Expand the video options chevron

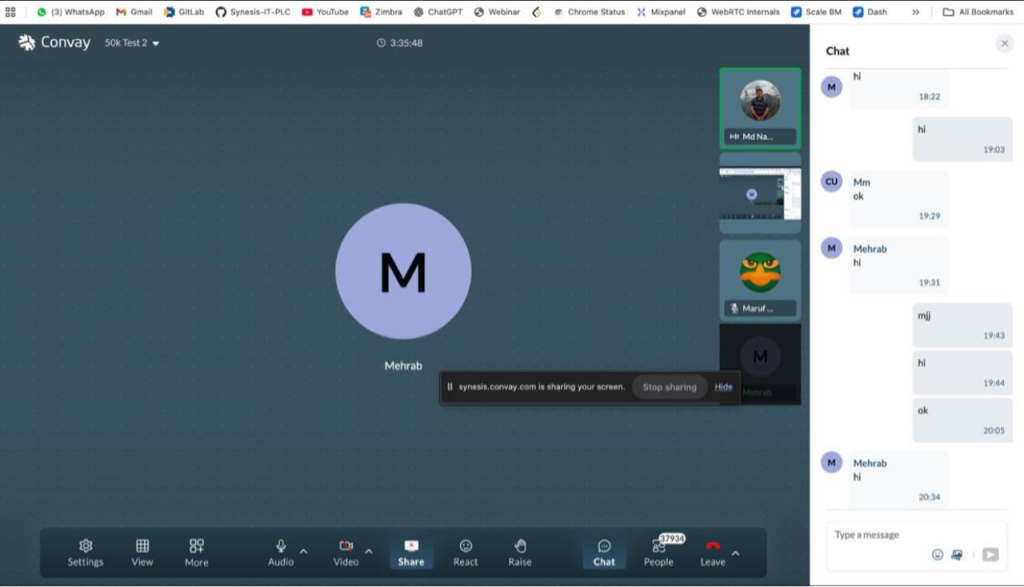[369, 551]
